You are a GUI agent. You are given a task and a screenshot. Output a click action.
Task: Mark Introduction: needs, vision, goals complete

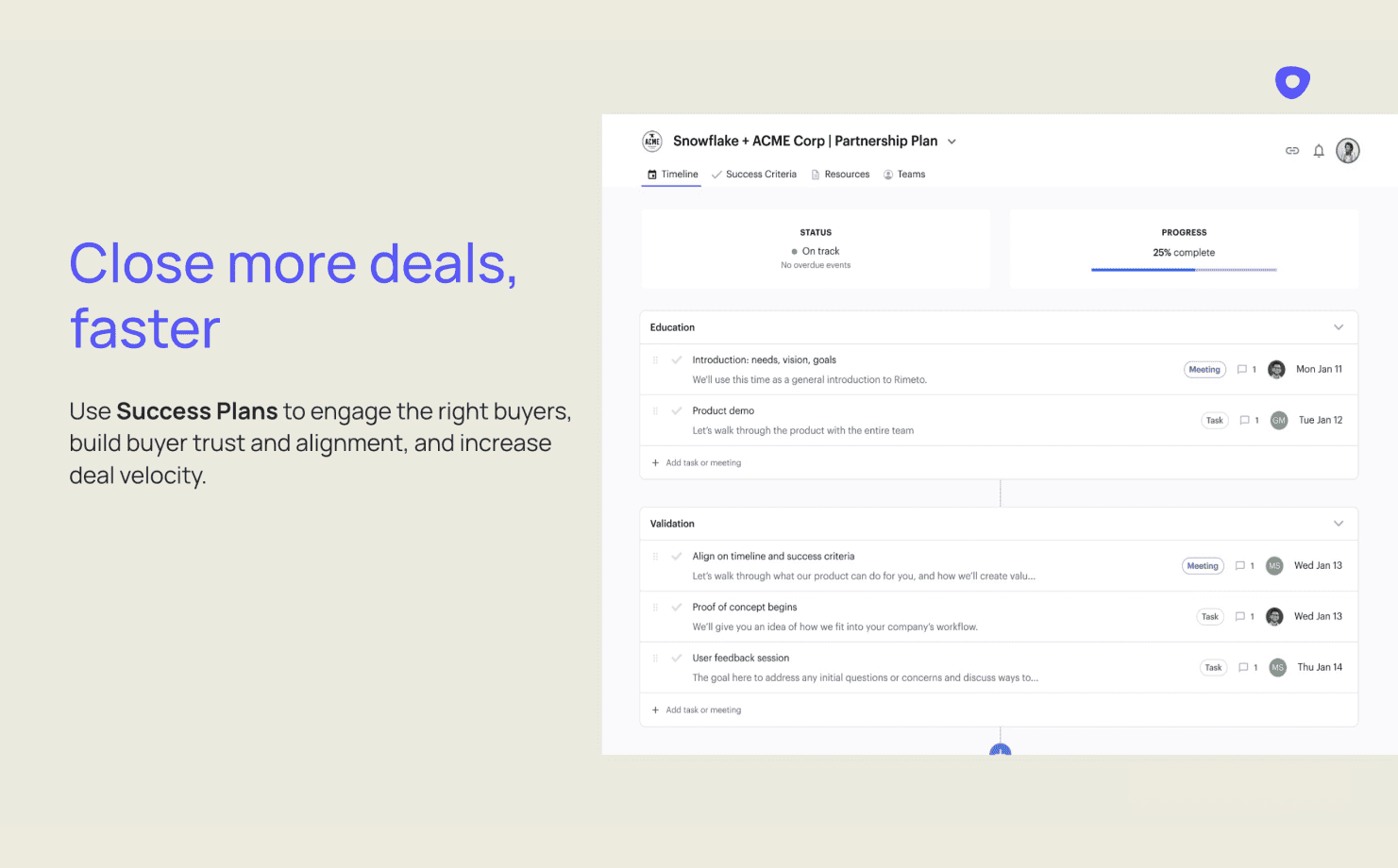pos(677,359)
